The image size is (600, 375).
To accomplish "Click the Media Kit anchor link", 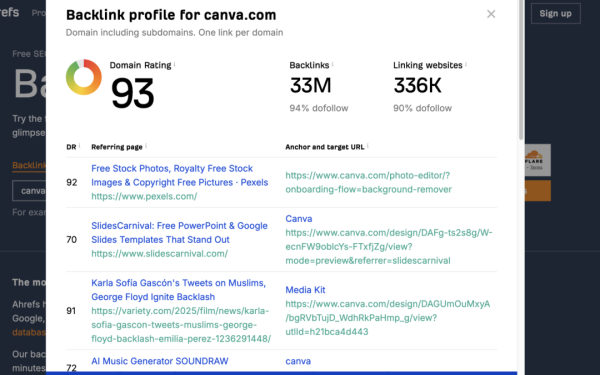I will [x=305, y=290].
